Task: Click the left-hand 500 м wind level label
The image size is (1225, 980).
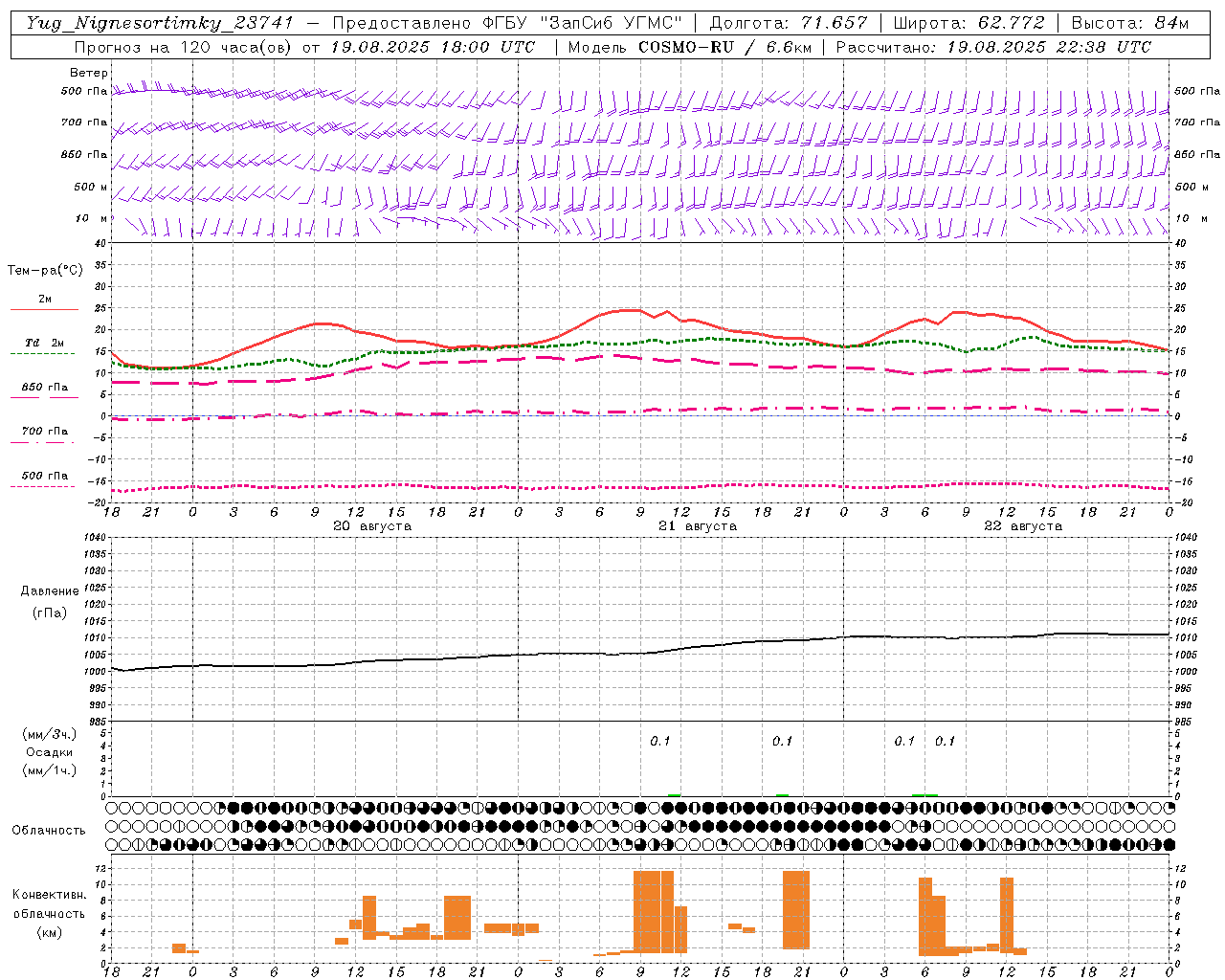Action: point(91,187)
